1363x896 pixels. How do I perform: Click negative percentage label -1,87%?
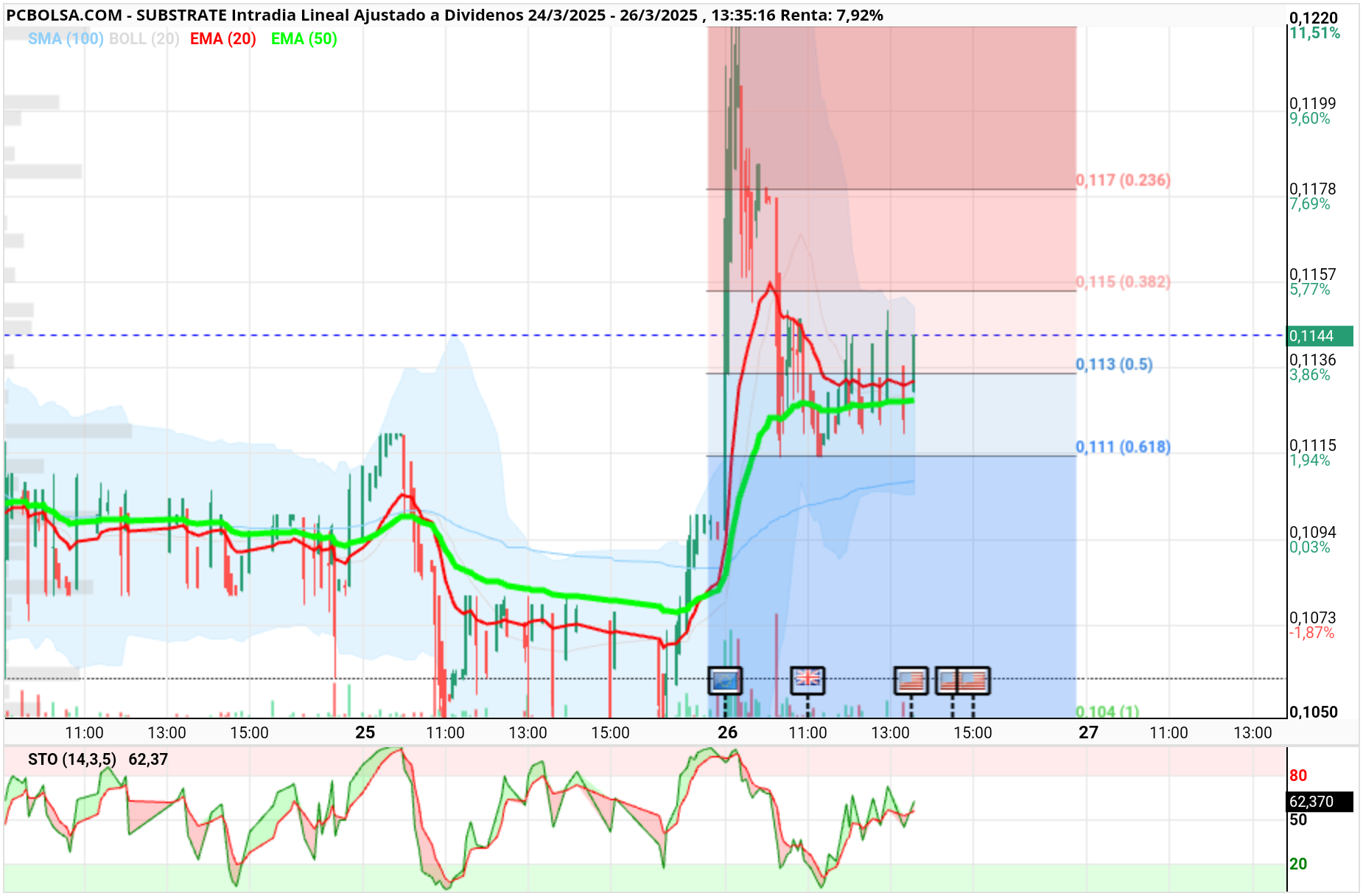[1311, 633]
